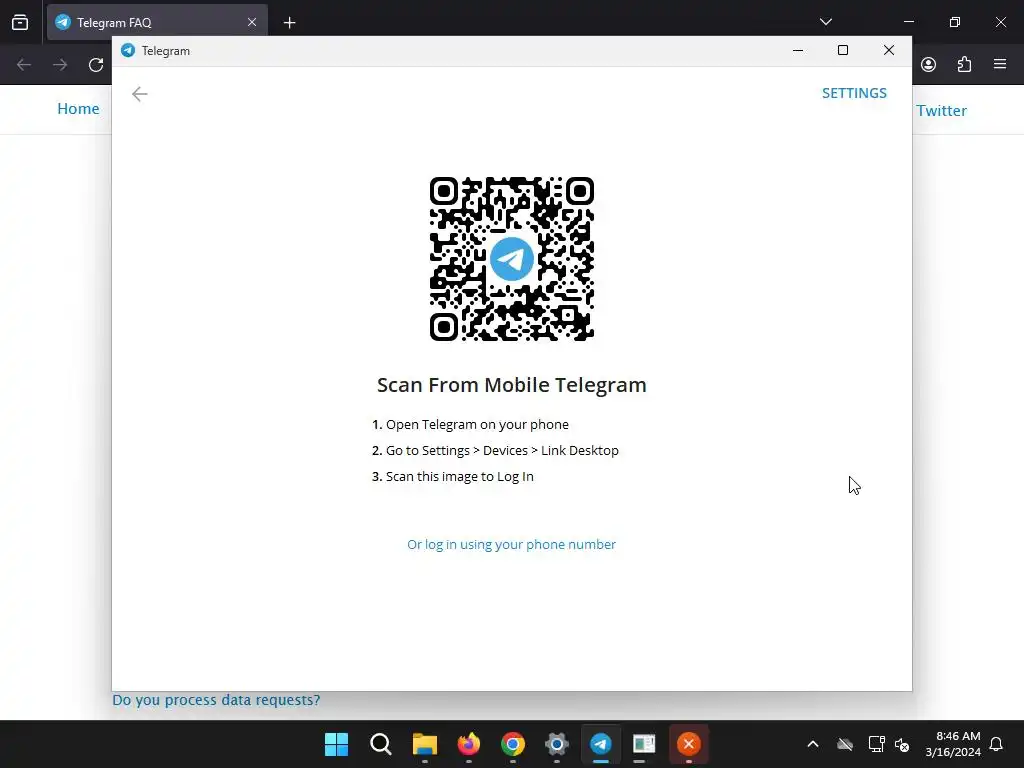This screenshot has width=1024, height=768.
Task: Restore down the browser window
Action: (955, 22)
